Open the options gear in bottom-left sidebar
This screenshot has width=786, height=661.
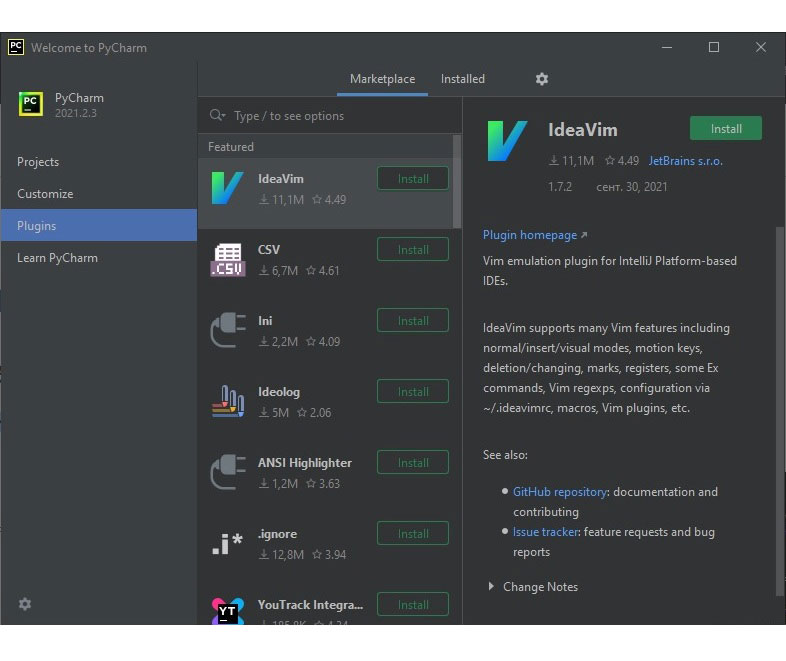25,604
